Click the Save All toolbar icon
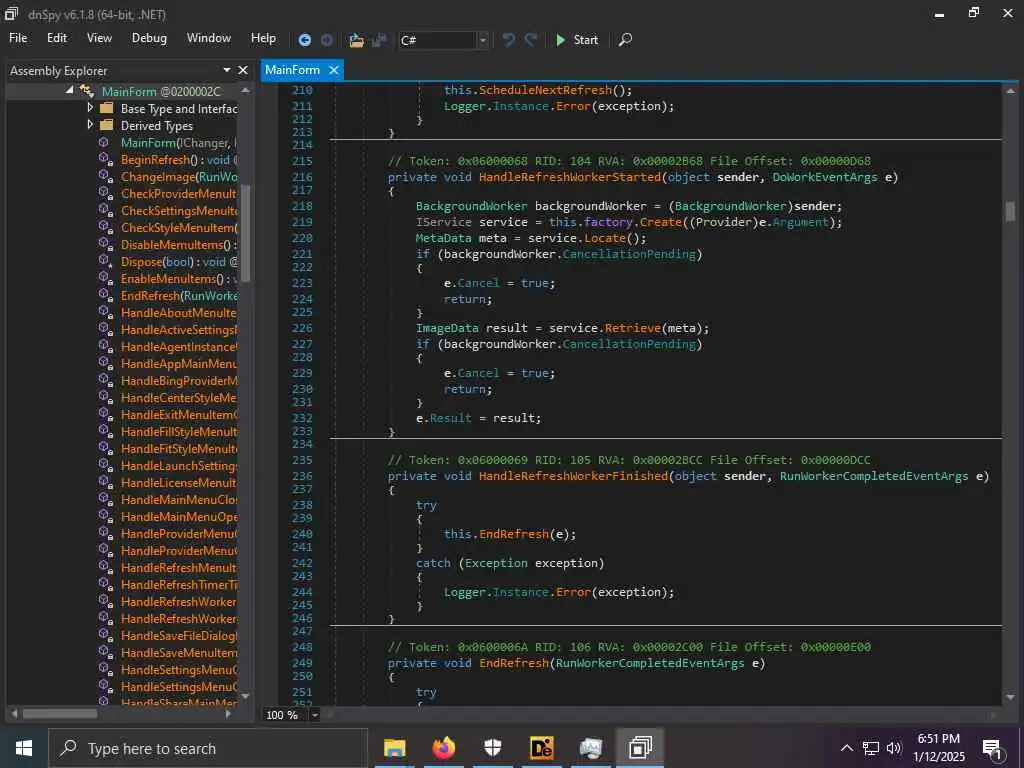Image resolution: width=1024 pixels, height=768 pixels. point(379,40)
